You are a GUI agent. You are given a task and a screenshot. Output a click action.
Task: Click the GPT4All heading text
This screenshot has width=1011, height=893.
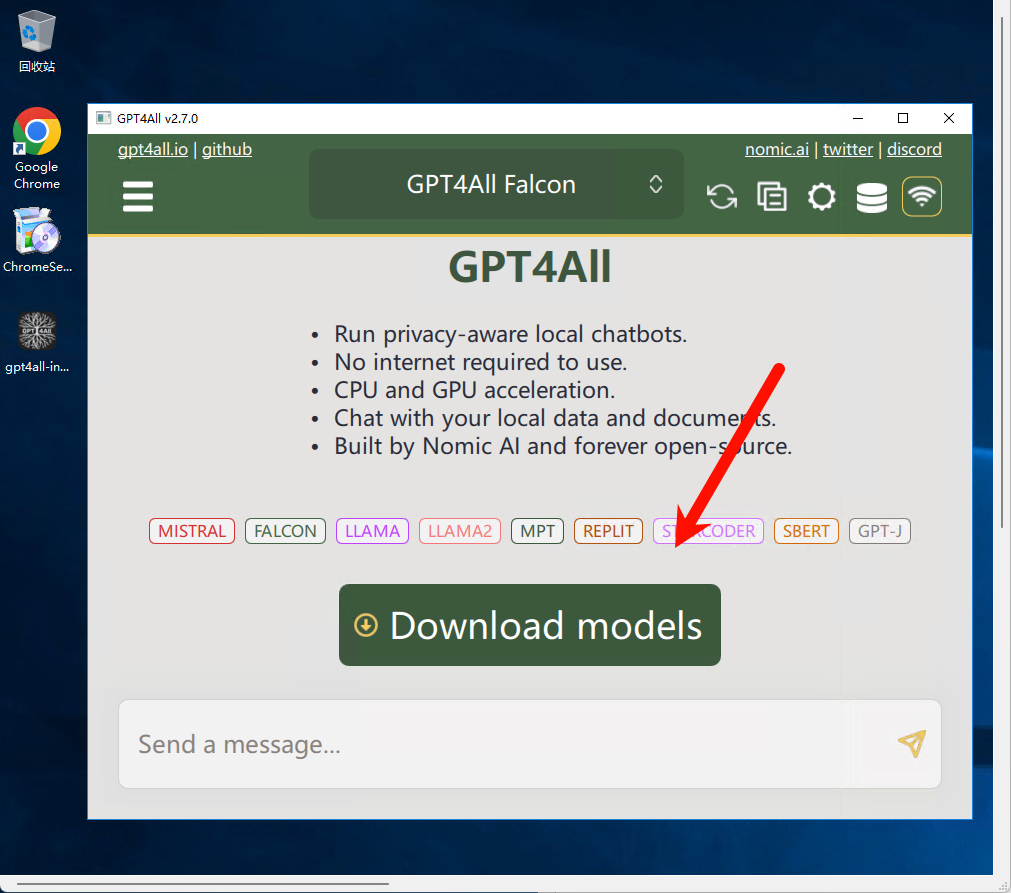pyautogui.click(x=529, y=267)
